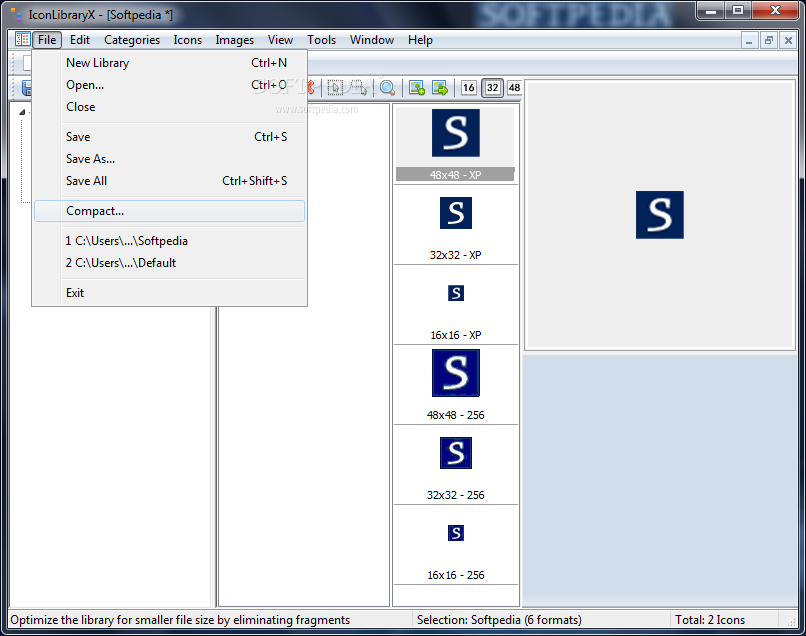This screenshot has height=636, width=806.
Task: Open the Categories menu
Action: point(132,40)
